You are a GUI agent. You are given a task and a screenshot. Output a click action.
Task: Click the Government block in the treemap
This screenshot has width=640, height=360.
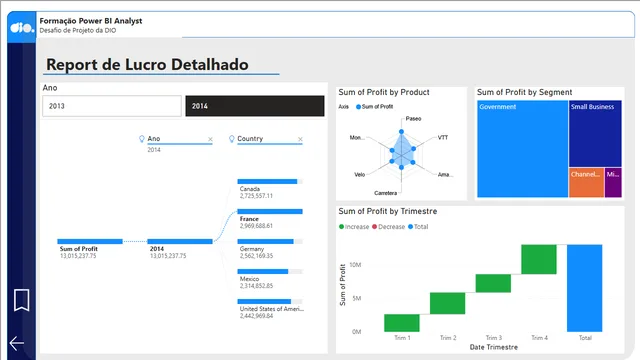pos(522,149)
